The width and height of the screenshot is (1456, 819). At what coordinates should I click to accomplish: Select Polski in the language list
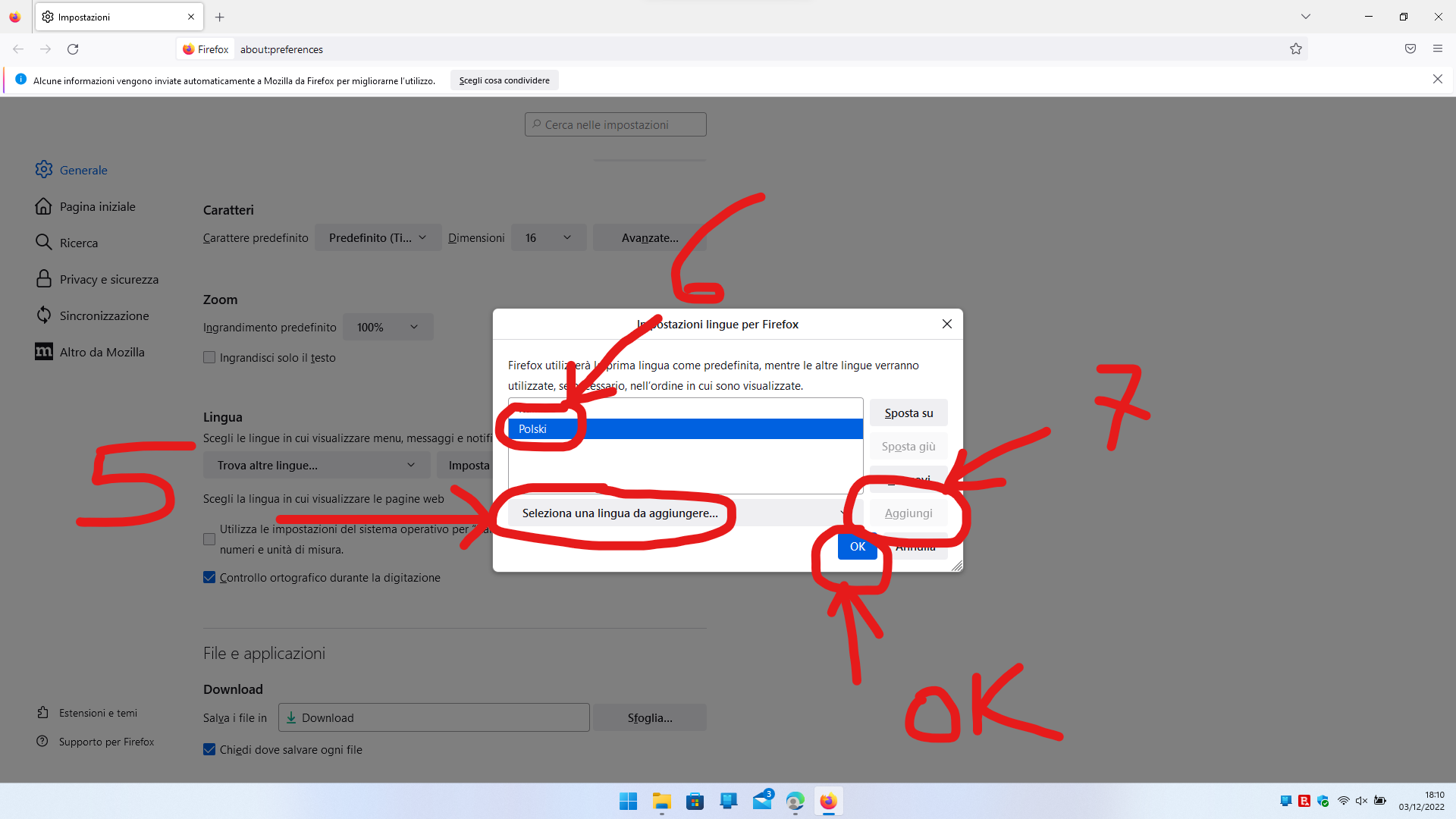pyautogui.click(x=682, y=429)
